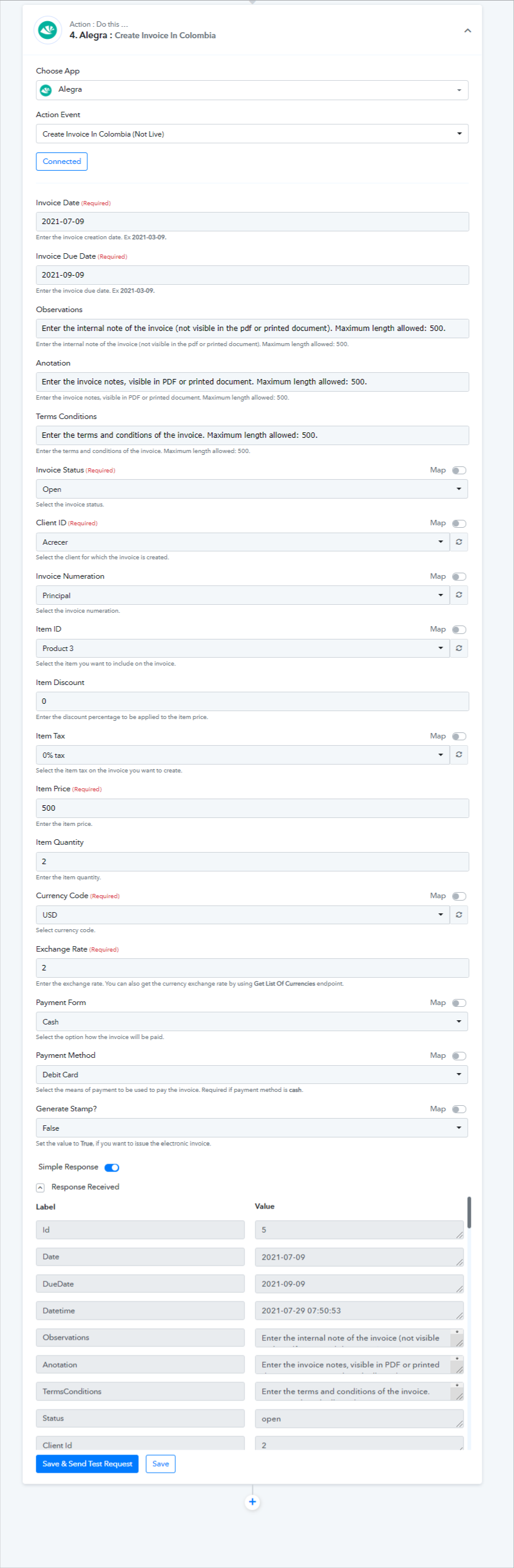Refresh the Client ID list
Image resolution: width=514 pixels, height=1568 pixels.
[459, 542]
